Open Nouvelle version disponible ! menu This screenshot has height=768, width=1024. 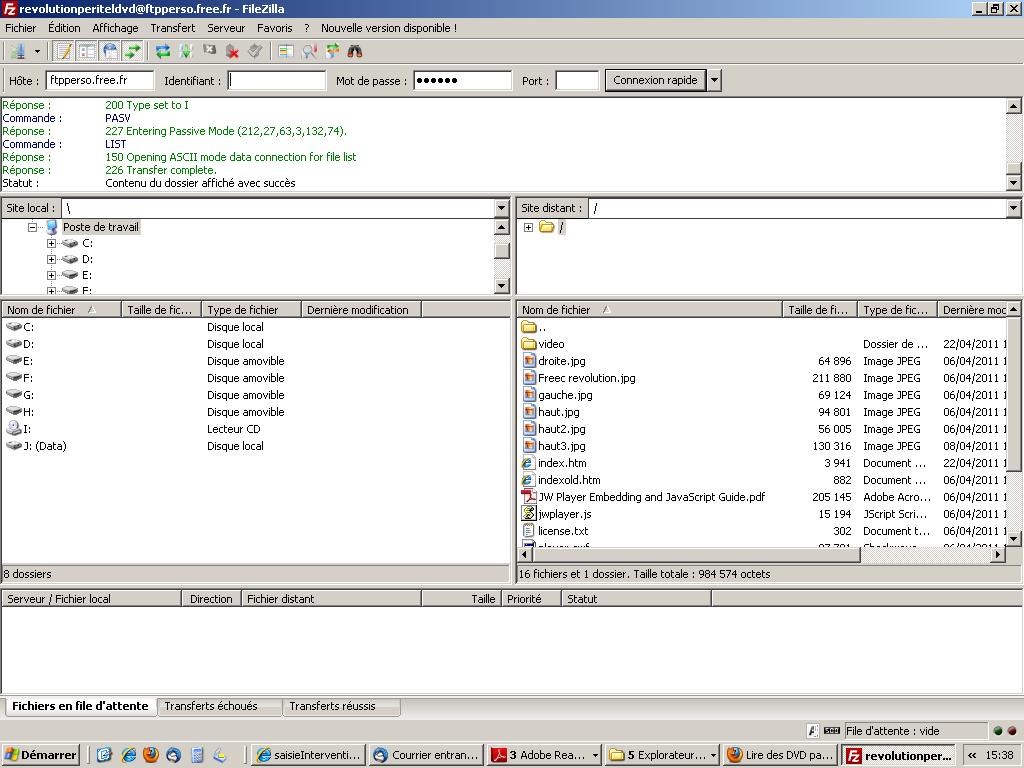(389, 28)
